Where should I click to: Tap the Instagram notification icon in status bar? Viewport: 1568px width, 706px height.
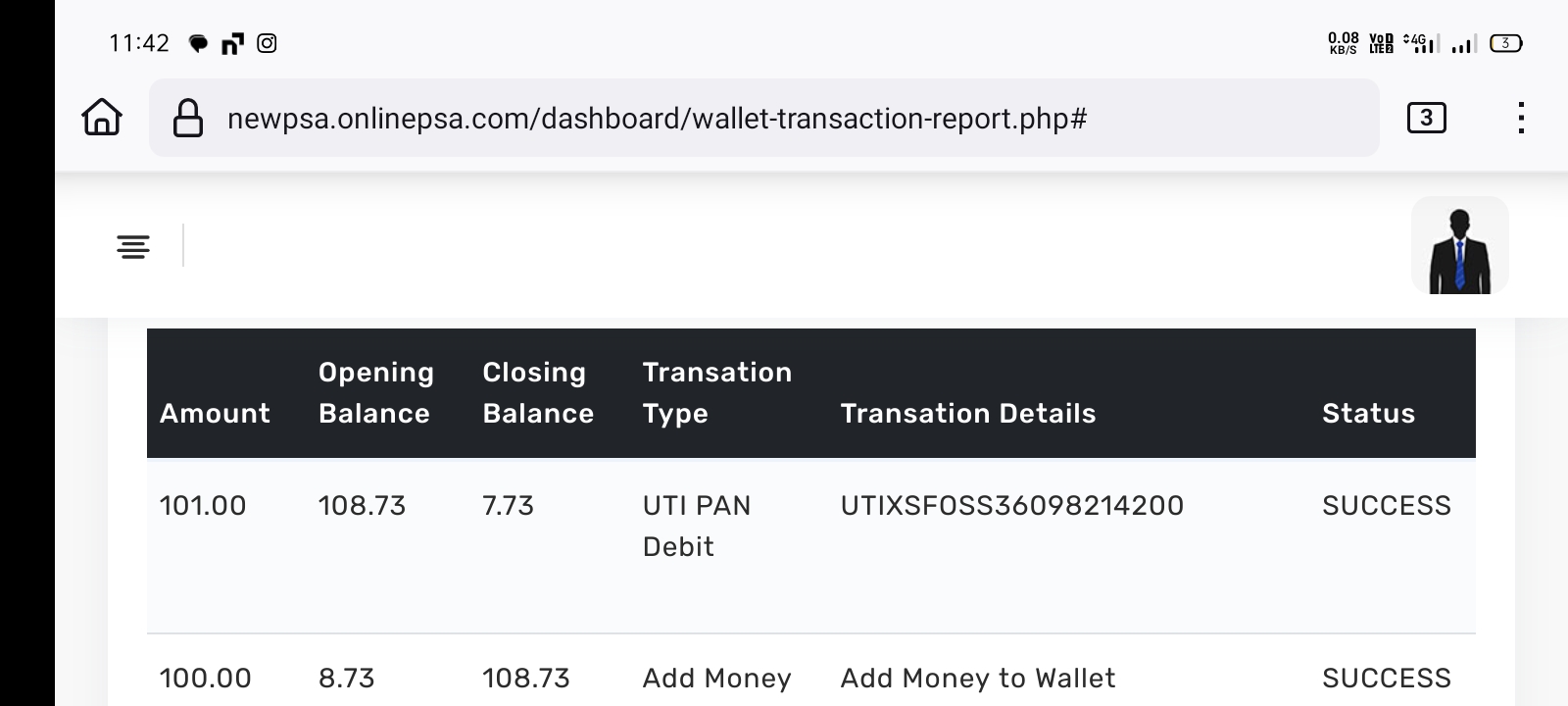(267, 43)
